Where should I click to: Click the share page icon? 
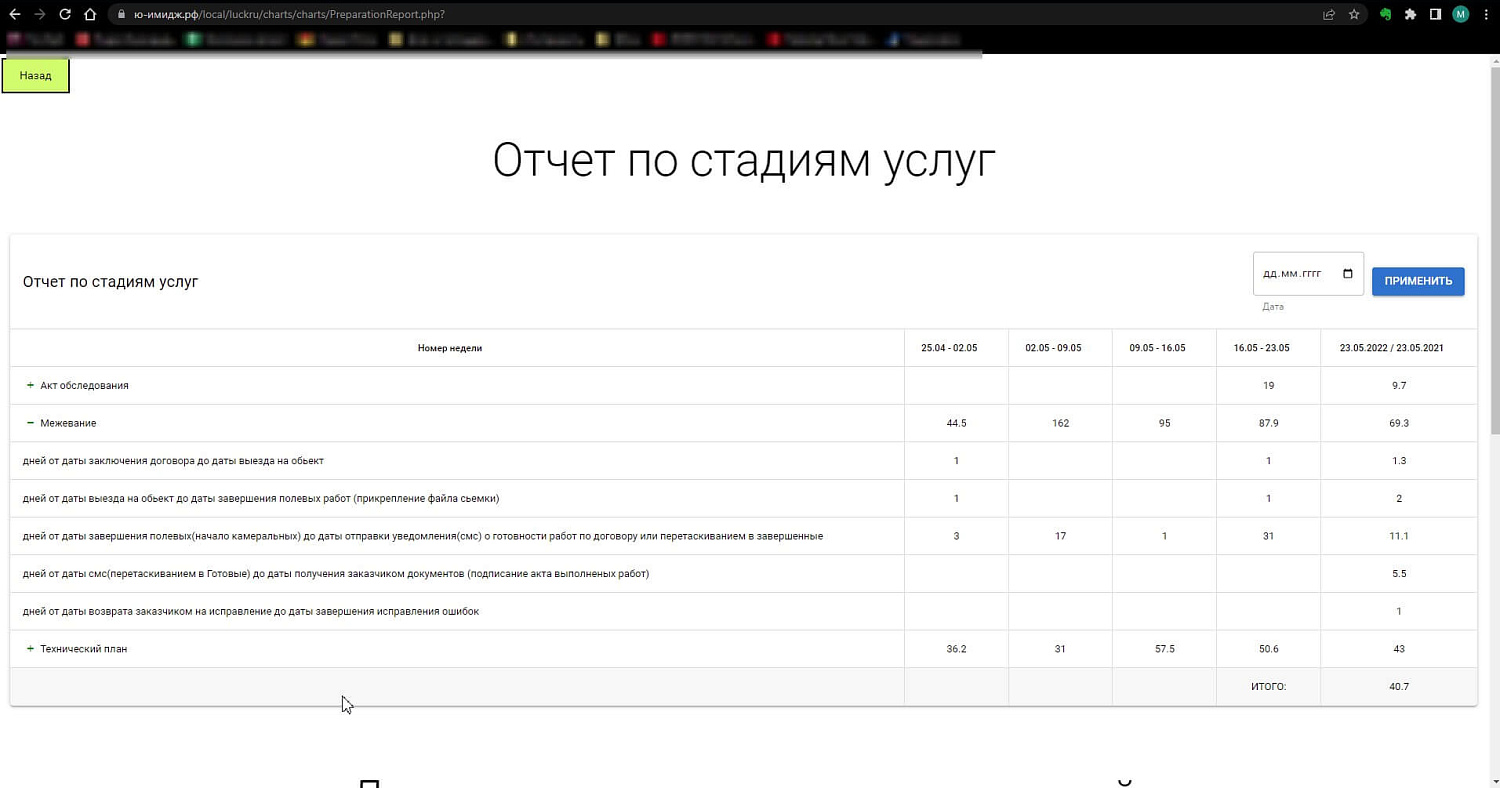(x=1328, y=14)
